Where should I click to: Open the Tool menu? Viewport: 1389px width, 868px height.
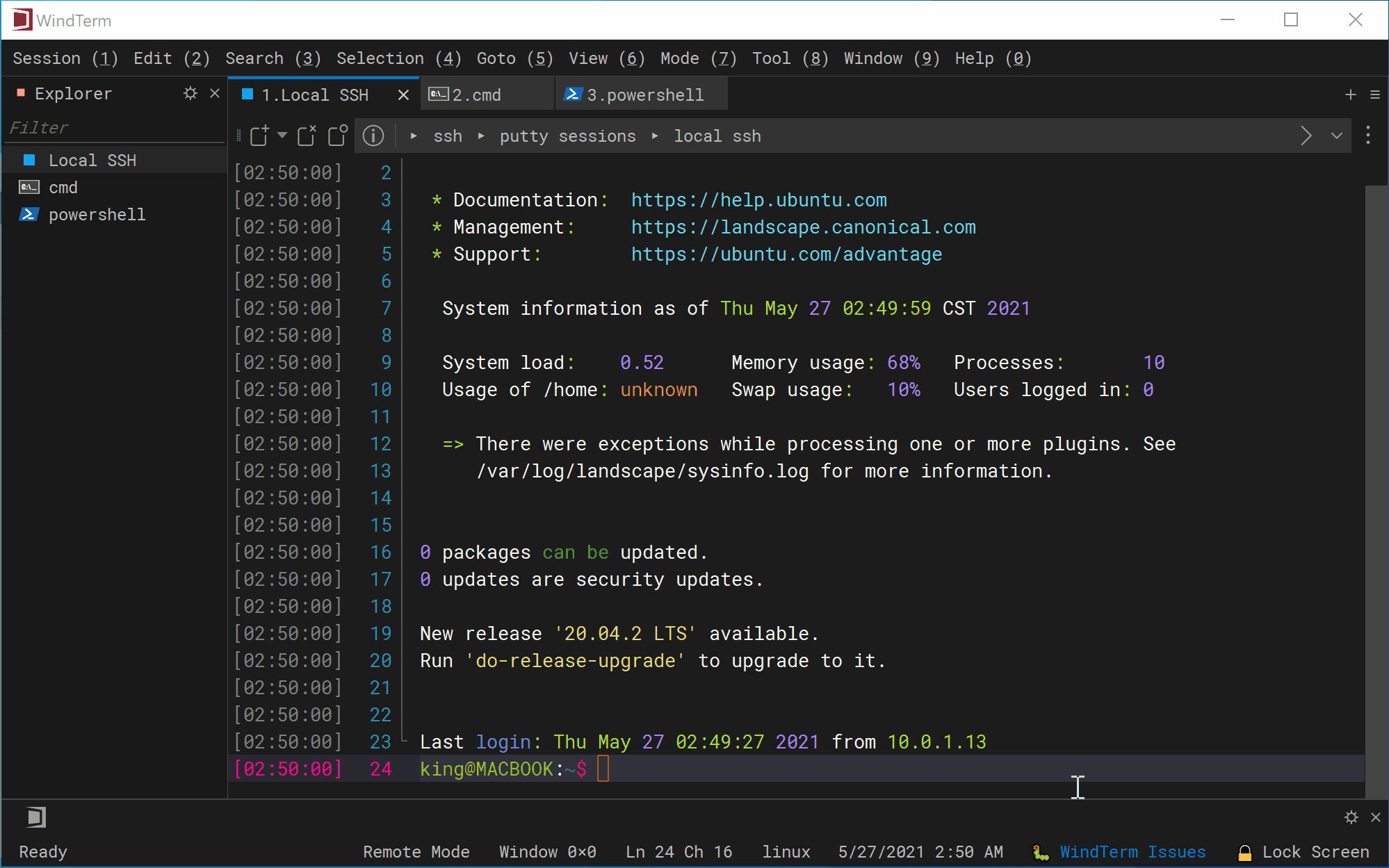790,58
